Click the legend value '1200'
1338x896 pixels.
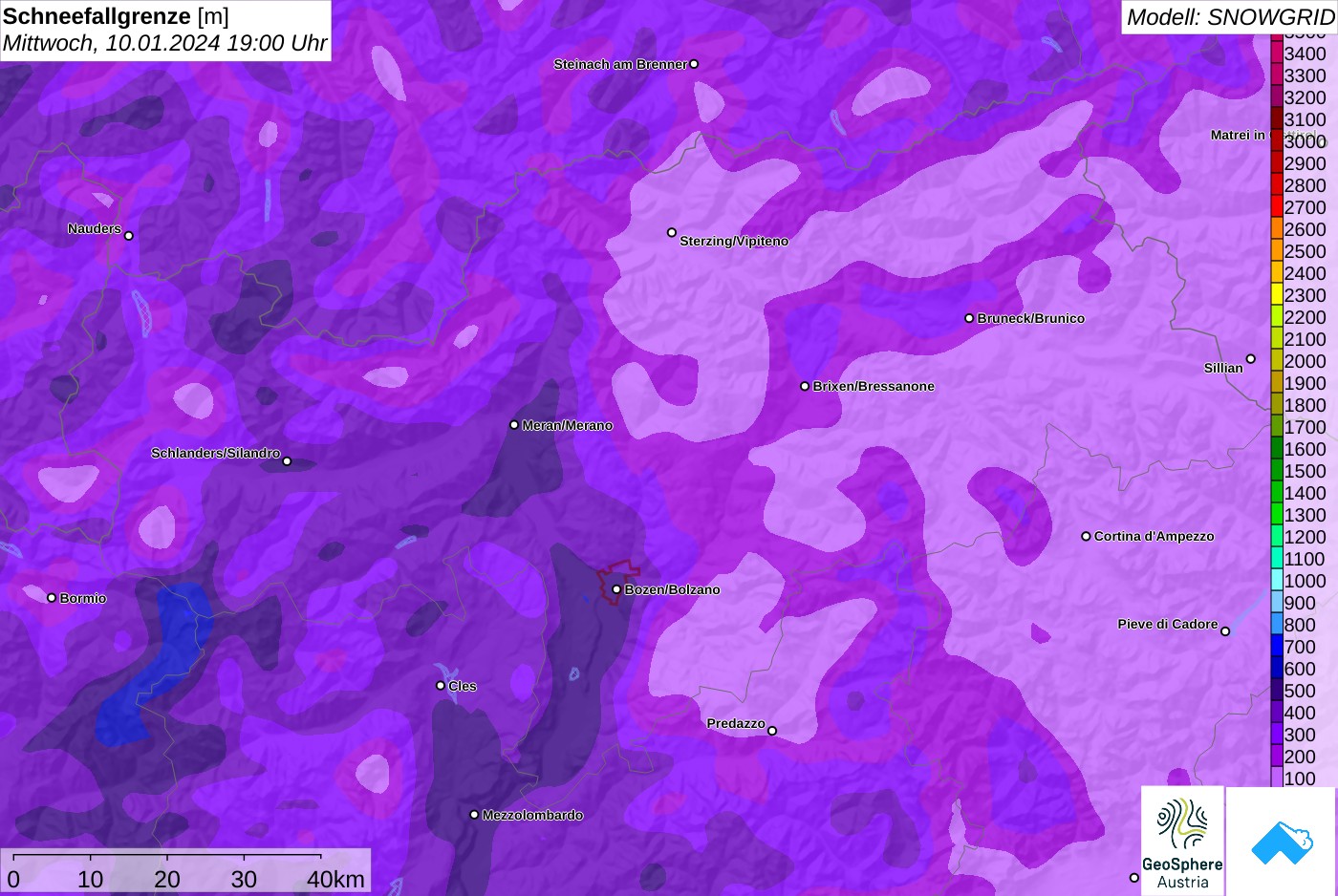pyautogui.click(x=1306, y=537)
